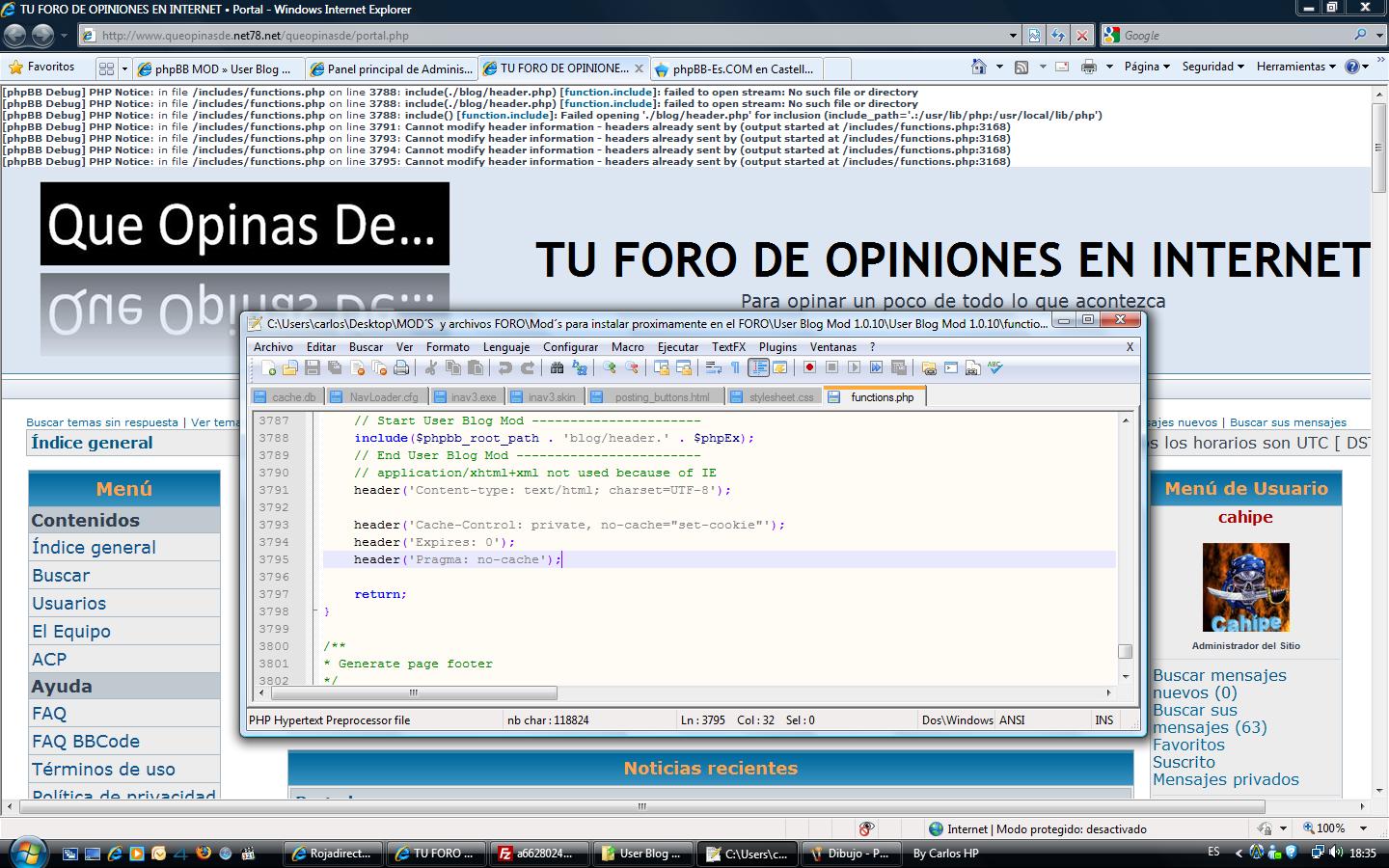
Task: Open Mensajes privados link
Action: 1226,779
